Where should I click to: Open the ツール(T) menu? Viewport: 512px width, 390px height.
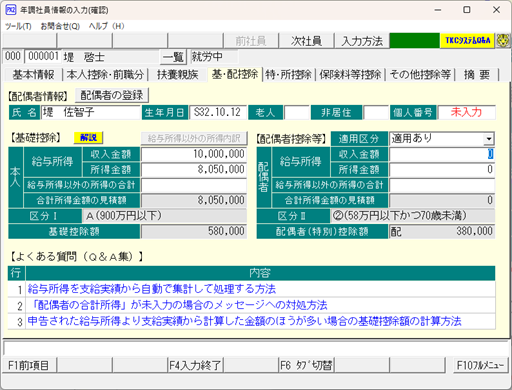pos(18,26)
